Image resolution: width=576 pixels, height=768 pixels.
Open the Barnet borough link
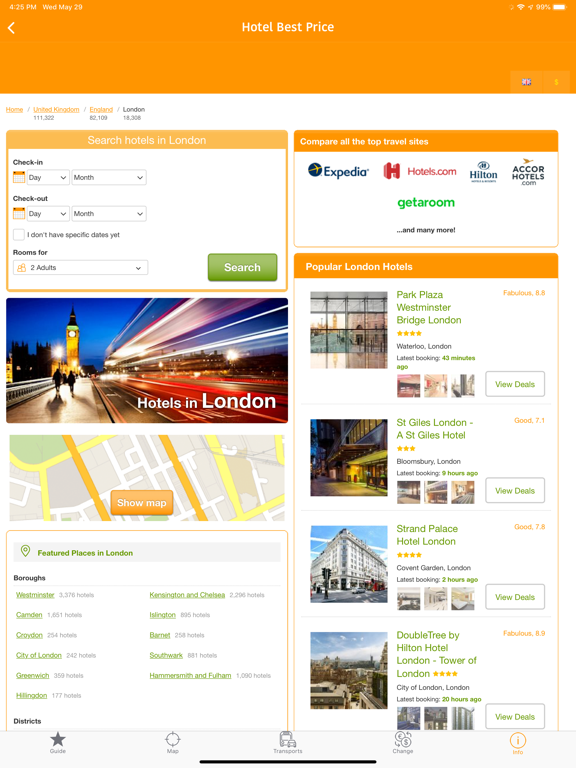click(x=160, y=635)
